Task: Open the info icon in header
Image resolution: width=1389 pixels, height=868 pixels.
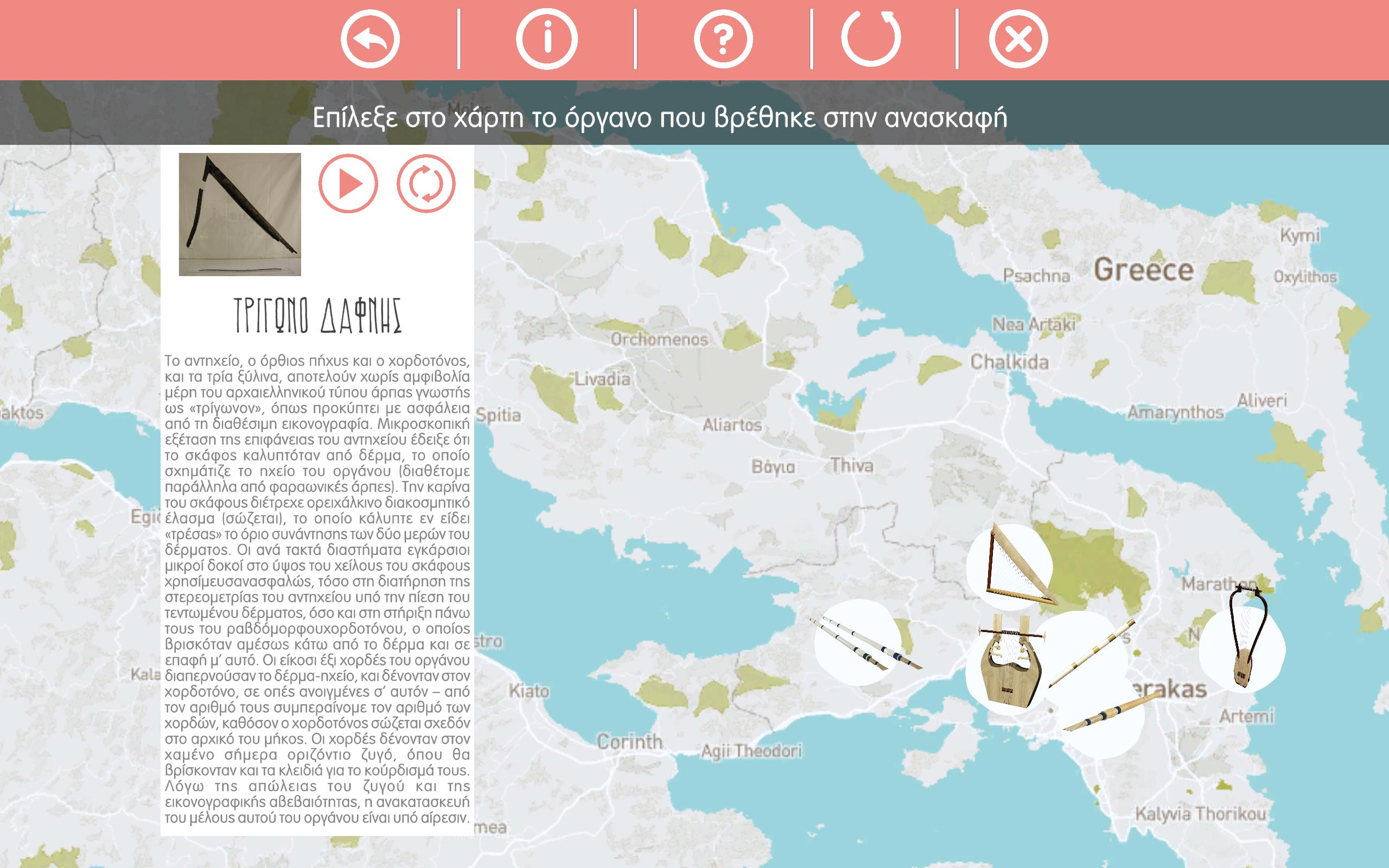Action: tap(546, 39)
